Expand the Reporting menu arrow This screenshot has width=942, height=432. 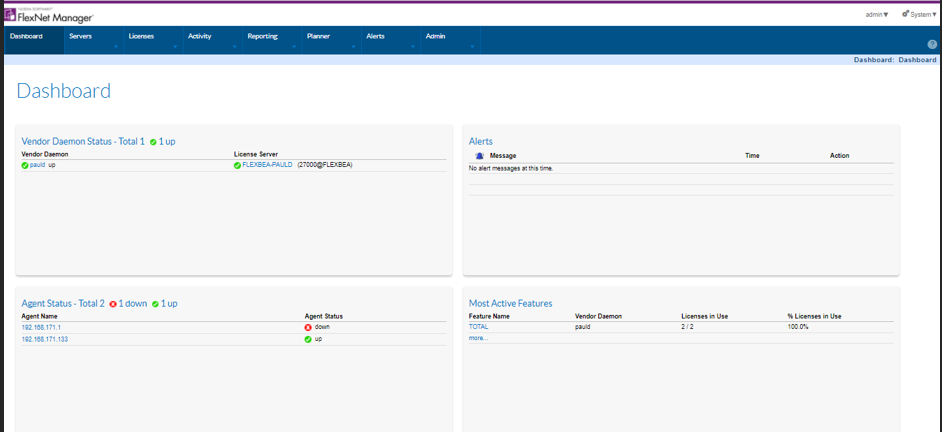point(294,47)
